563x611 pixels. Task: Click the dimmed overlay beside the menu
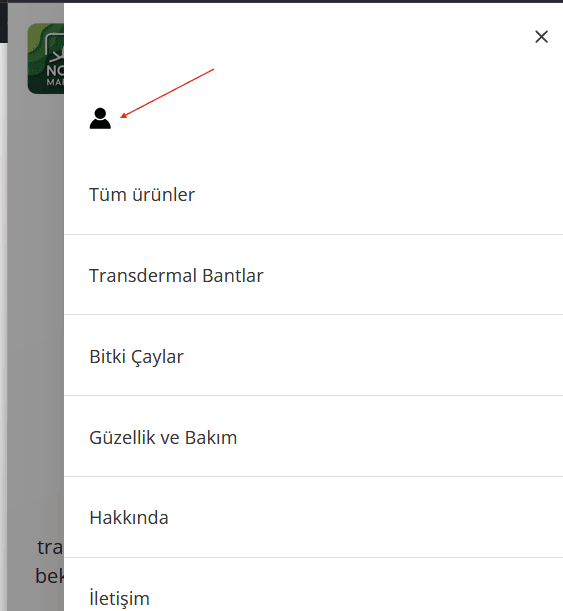tap(35, 312)
